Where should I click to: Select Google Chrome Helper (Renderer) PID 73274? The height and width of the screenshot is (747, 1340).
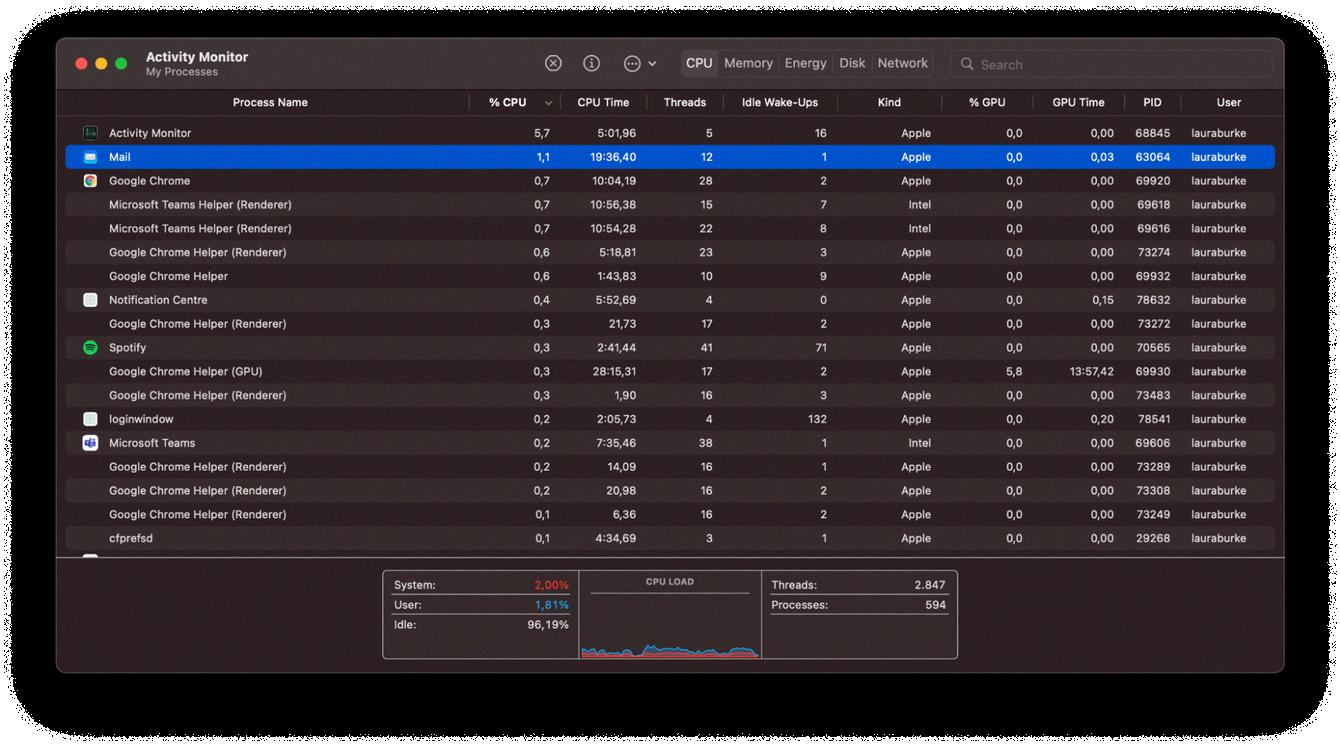point(670,253)
